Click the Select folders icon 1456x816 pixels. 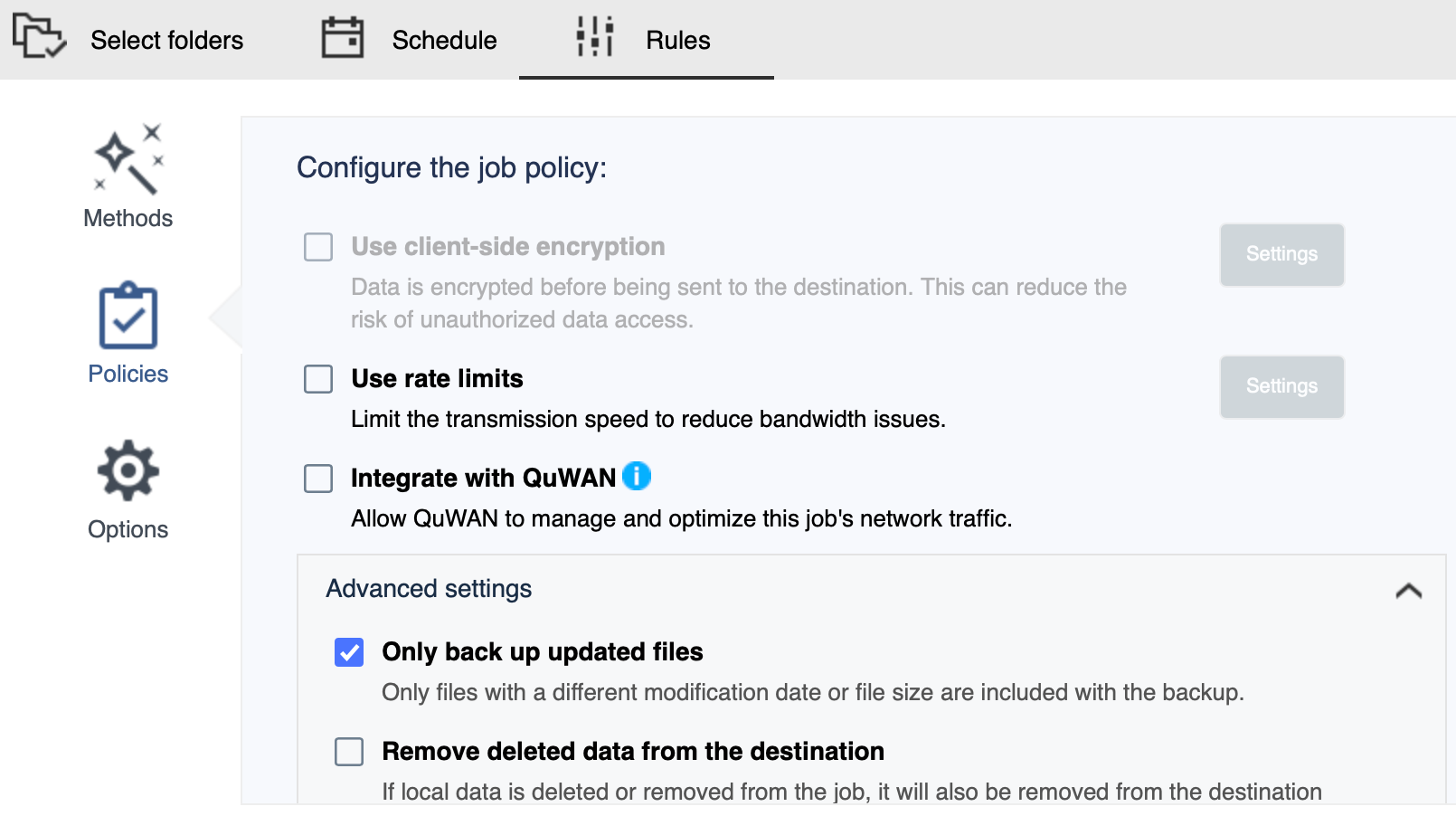(39, 37)
